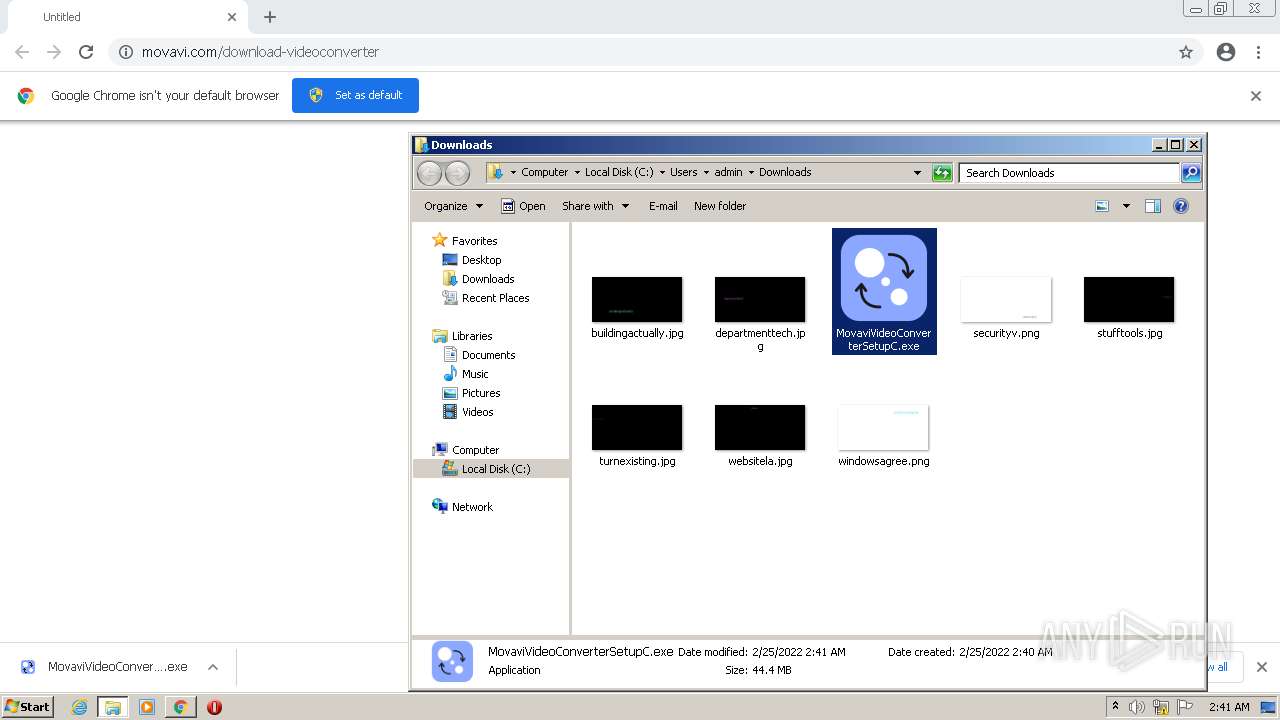Open a new Chrome tab
The height and width of the screenshot is (720, 1280).
click(270, 17)
